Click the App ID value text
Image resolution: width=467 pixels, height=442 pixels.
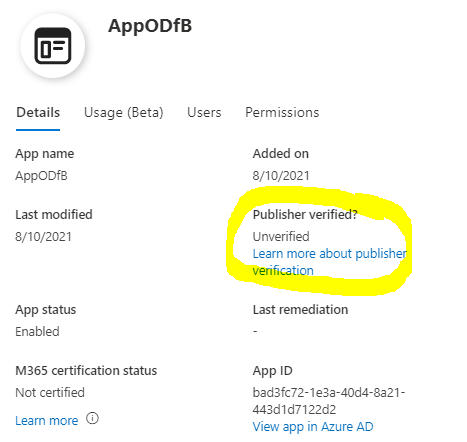[x=329, y=401]
